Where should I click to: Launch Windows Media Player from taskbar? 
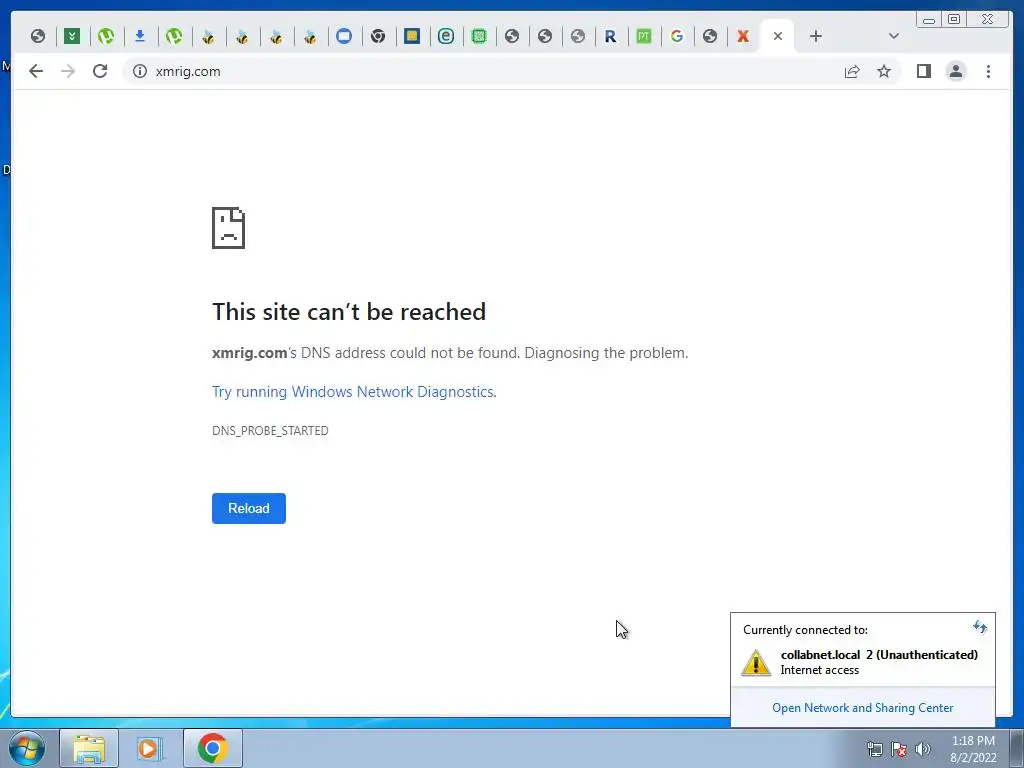pos(149,748)
